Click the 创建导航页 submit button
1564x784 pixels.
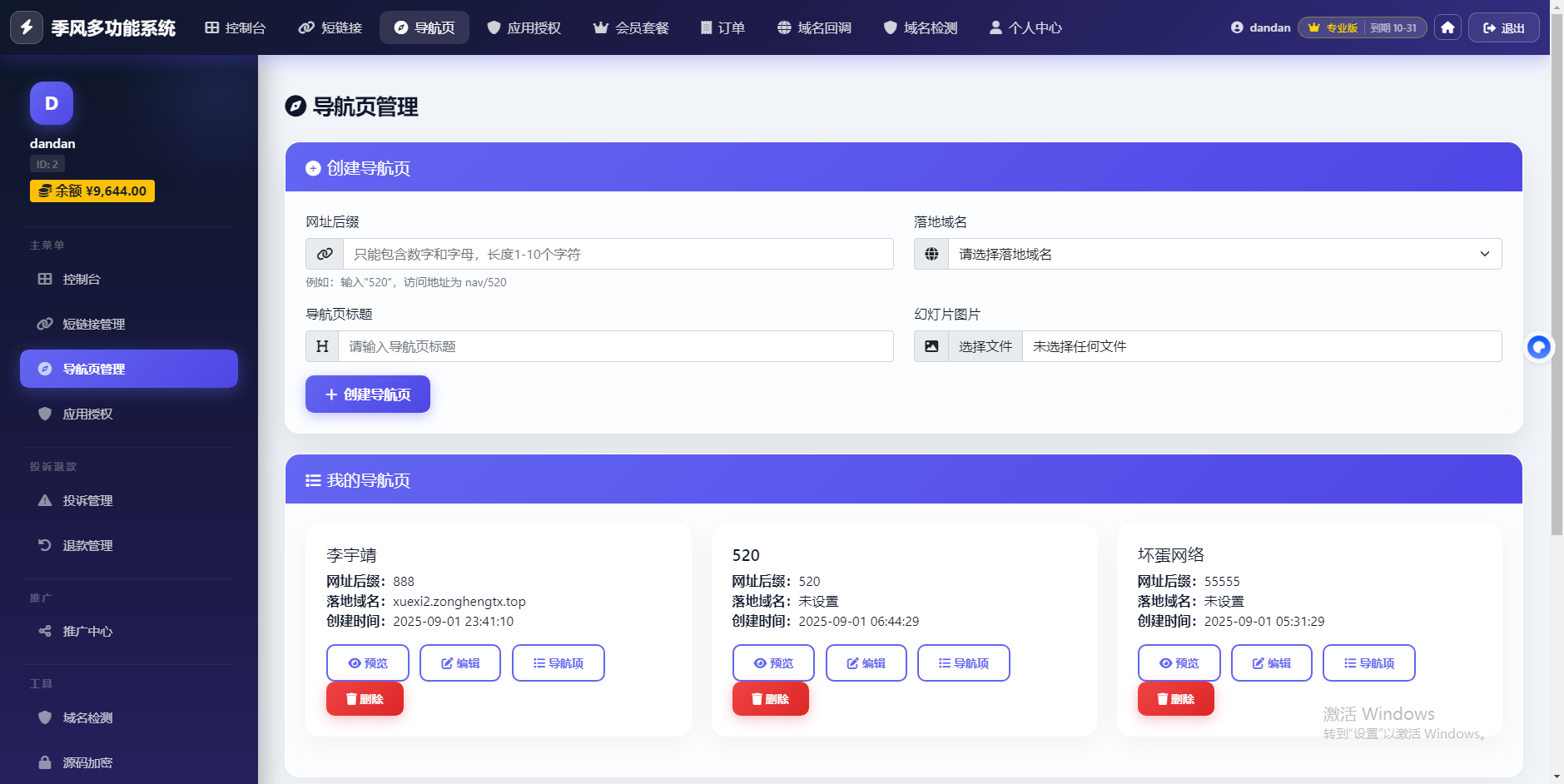click(368, 394)
